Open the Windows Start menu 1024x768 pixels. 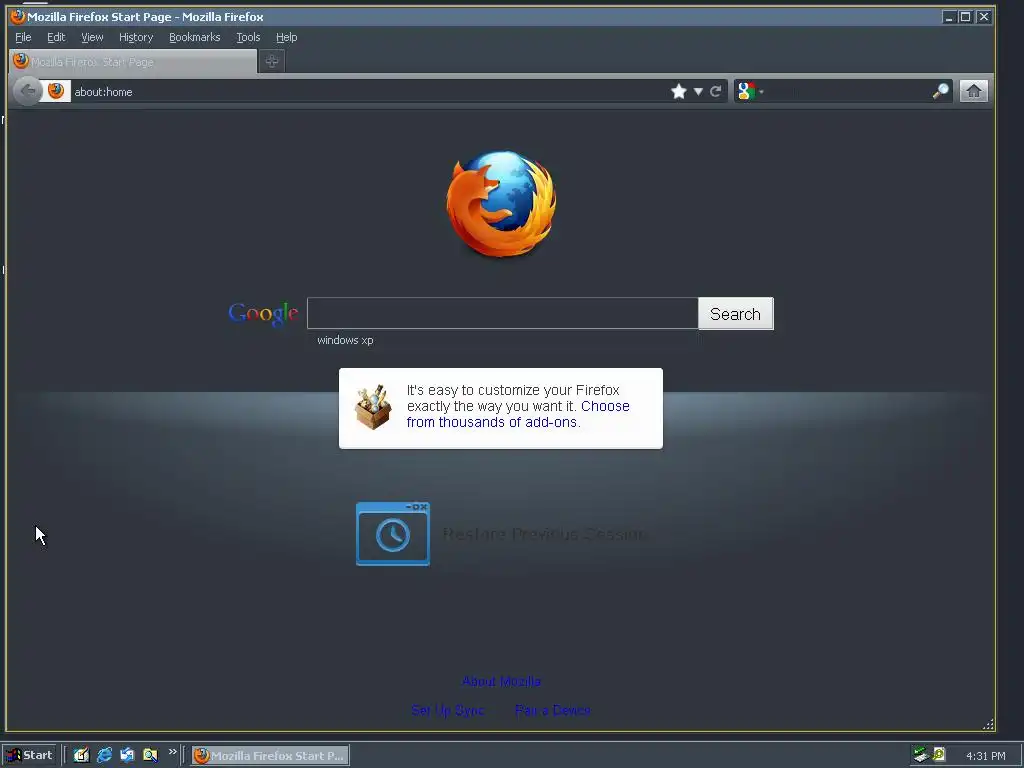point(29,756)
